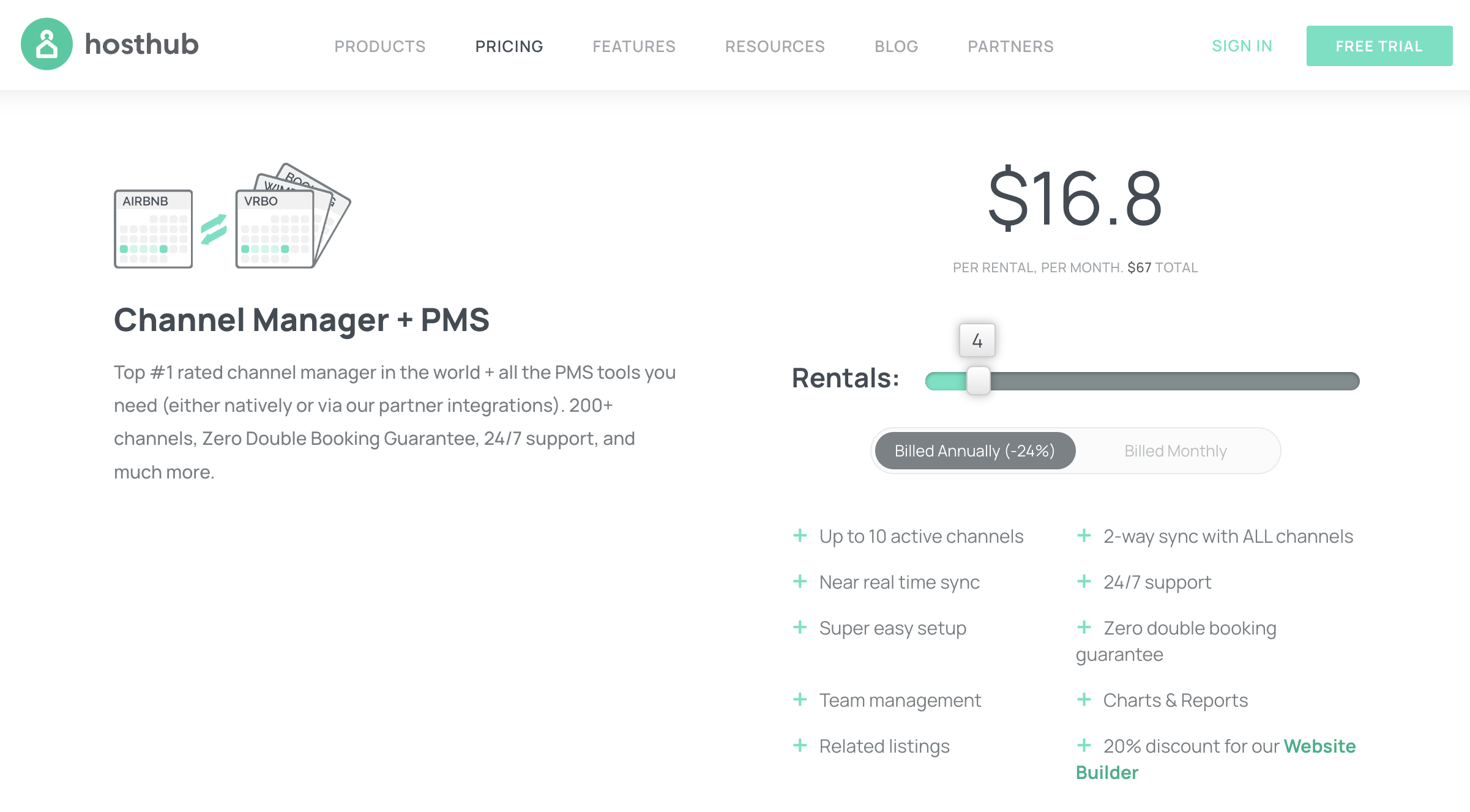Click the plus icon beside Up to 10 active channels
This screenshot has height=812, width=1470.
800,535
